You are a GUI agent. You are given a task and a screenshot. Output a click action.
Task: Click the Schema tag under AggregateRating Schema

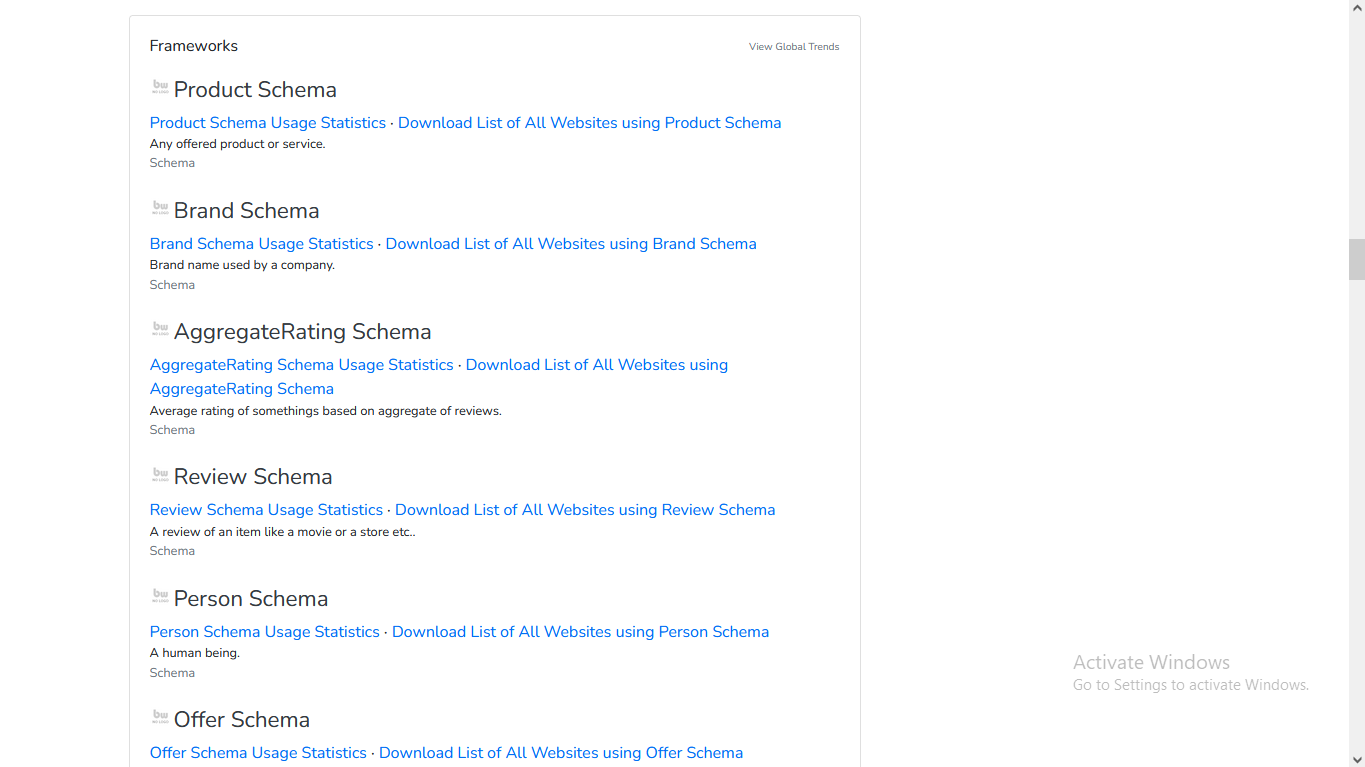pyautogui.click(x=172, y=430)
